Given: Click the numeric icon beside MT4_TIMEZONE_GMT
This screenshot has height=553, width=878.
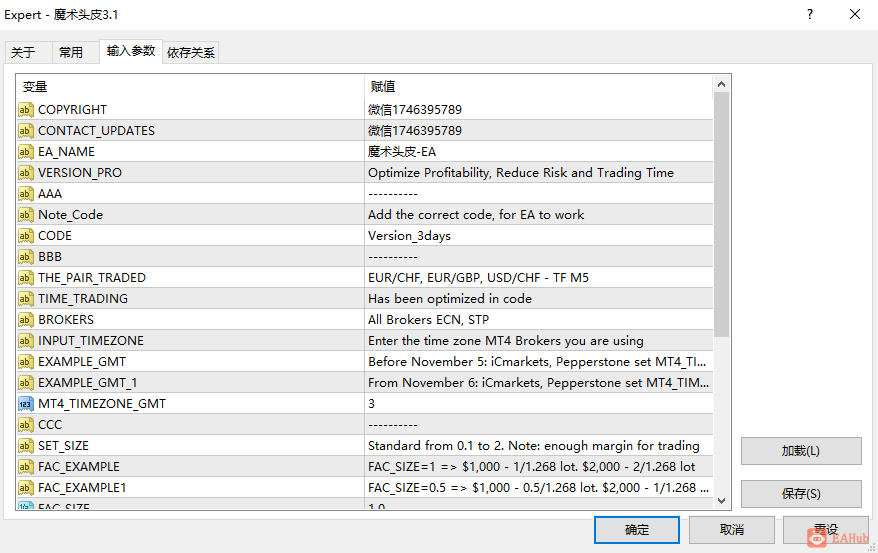Looking at the screenshot, I should pos(26,404).
